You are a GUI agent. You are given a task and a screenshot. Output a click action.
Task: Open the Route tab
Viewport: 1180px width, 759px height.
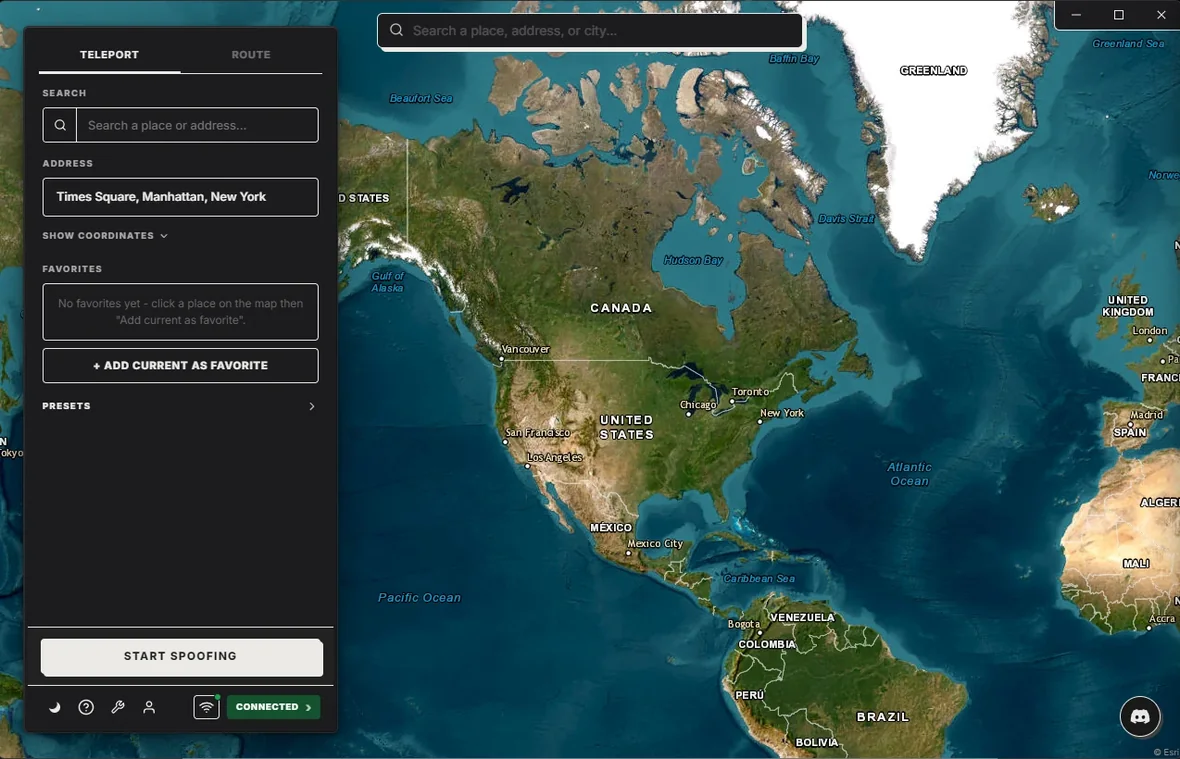pos(251,55)
